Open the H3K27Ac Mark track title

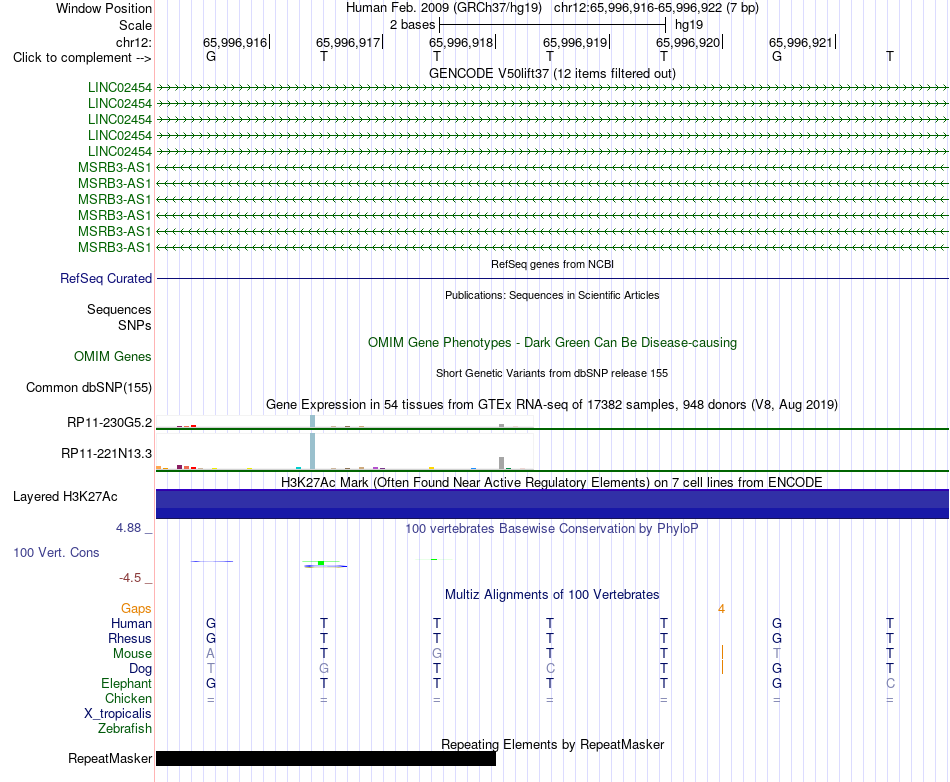552,483
